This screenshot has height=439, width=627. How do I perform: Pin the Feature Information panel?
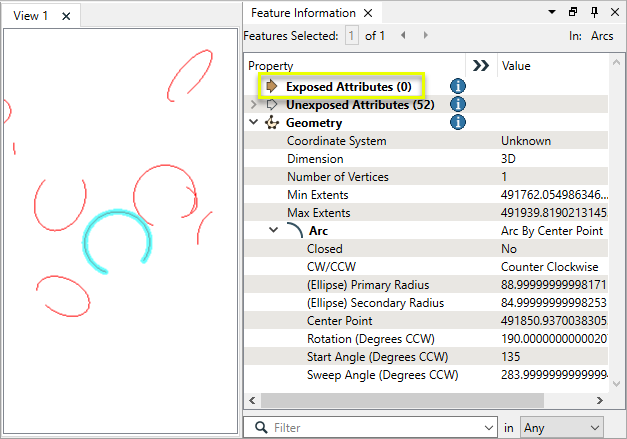pos(594,13)
